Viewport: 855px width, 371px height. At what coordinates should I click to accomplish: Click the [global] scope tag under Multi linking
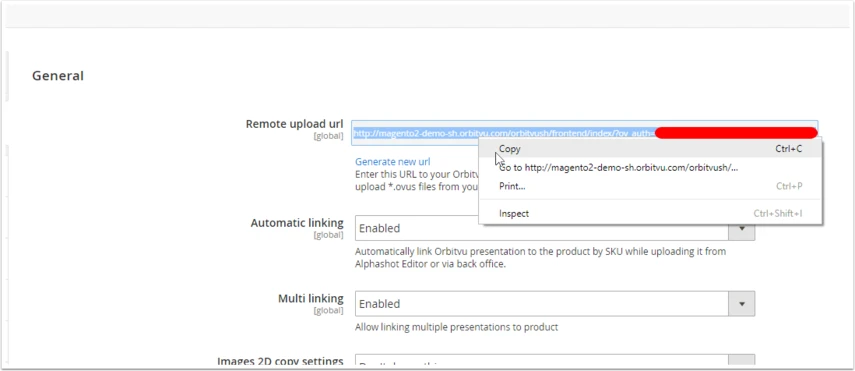pyautogui.click(x=328, y=310)
